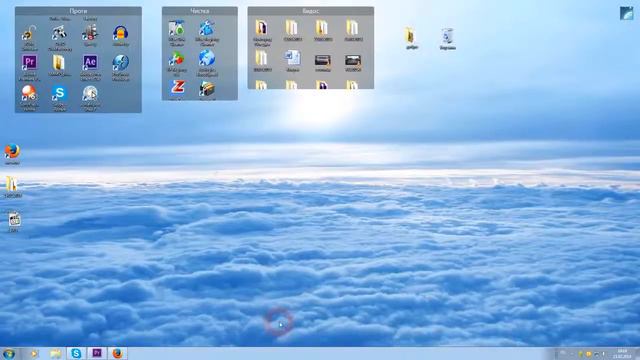The width and height of the screenshot is (640, 360).
Task: Click the feather icon in top-right desktop corner
Action: [x=627, y=13]
